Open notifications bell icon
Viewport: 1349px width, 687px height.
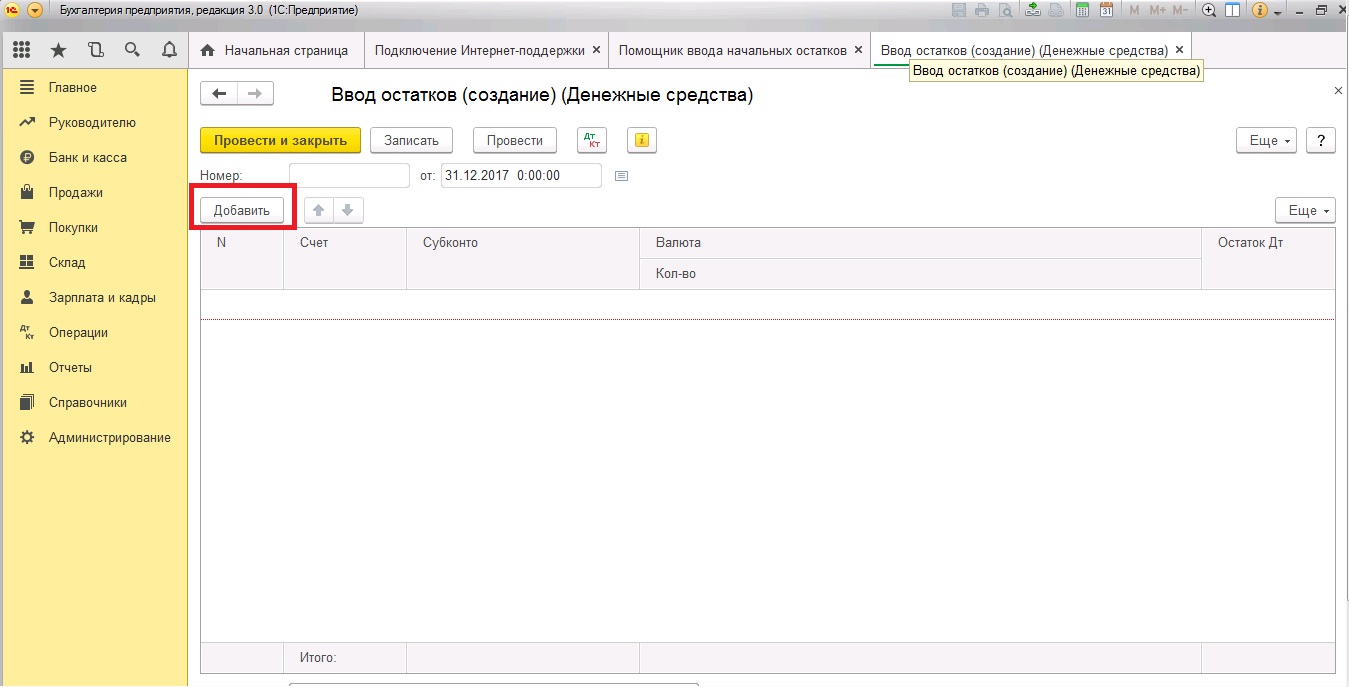click(x=169, y=50)
